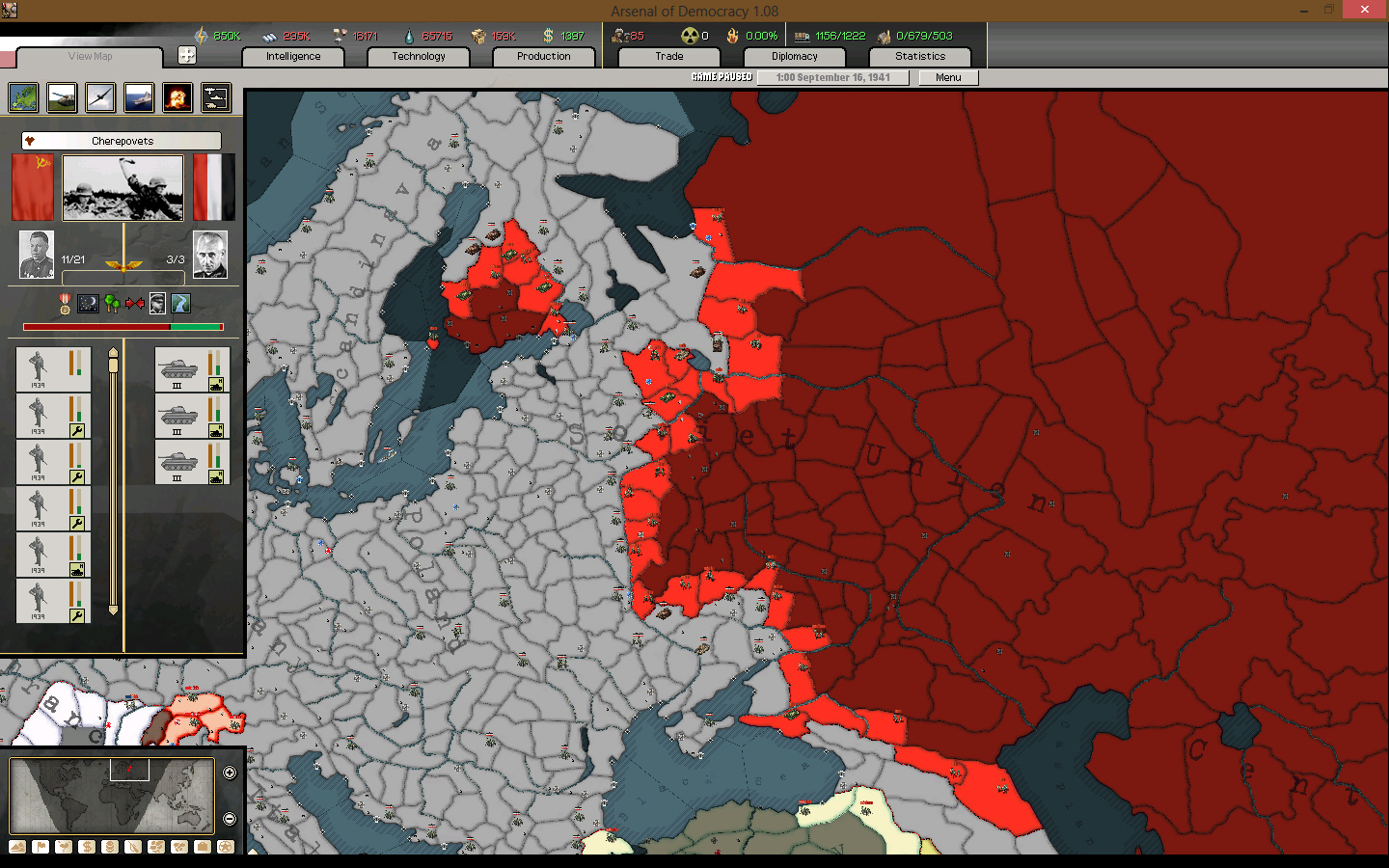Screen dimensions: 1389x868
Task: Select the Soviet commander portrait
Action: coord(37,255)
